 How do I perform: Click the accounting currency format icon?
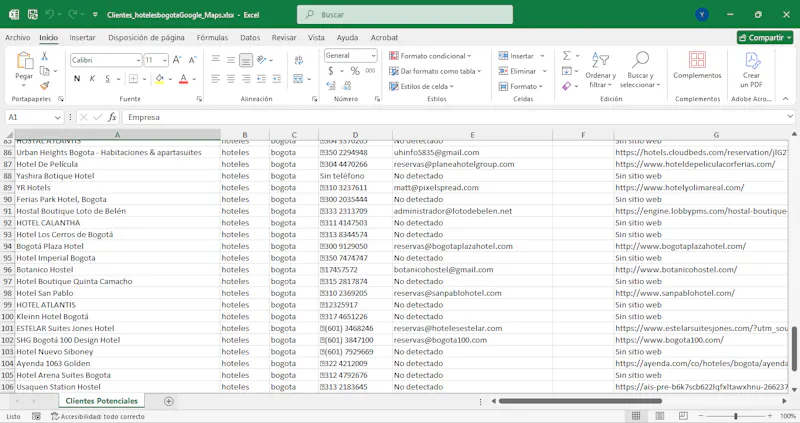tap(331, 71)
